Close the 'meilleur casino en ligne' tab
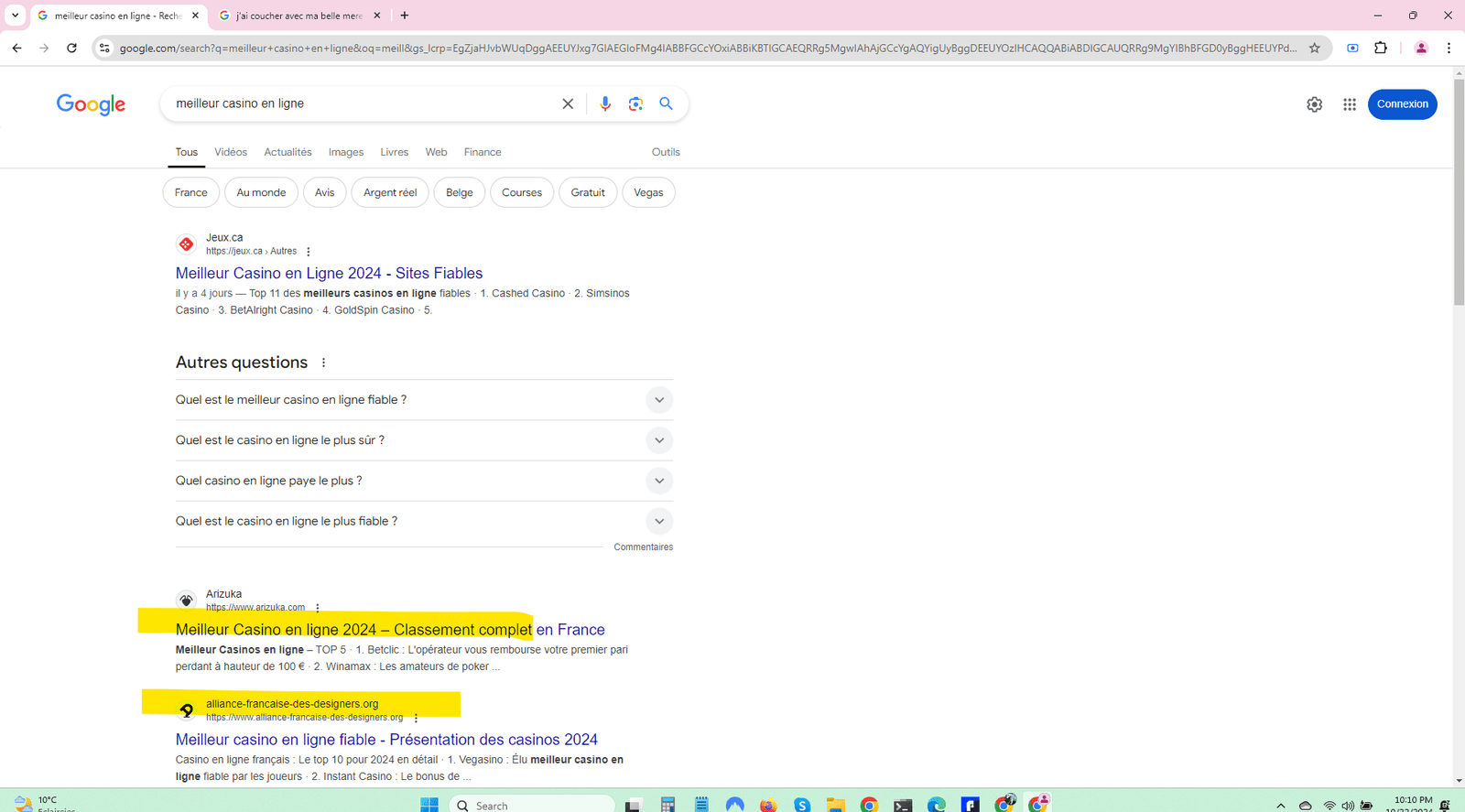 (x=195, y=16)
